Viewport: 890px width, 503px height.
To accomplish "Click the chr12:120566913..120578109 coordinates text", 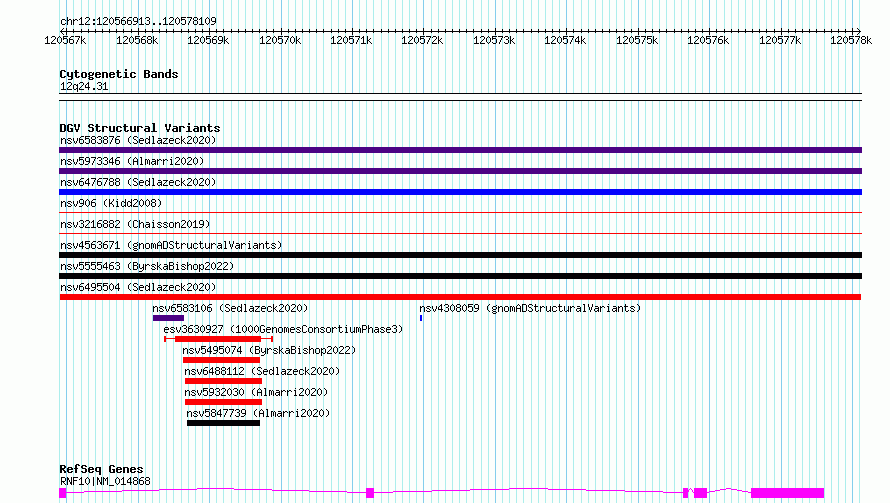I will [138, 21].
